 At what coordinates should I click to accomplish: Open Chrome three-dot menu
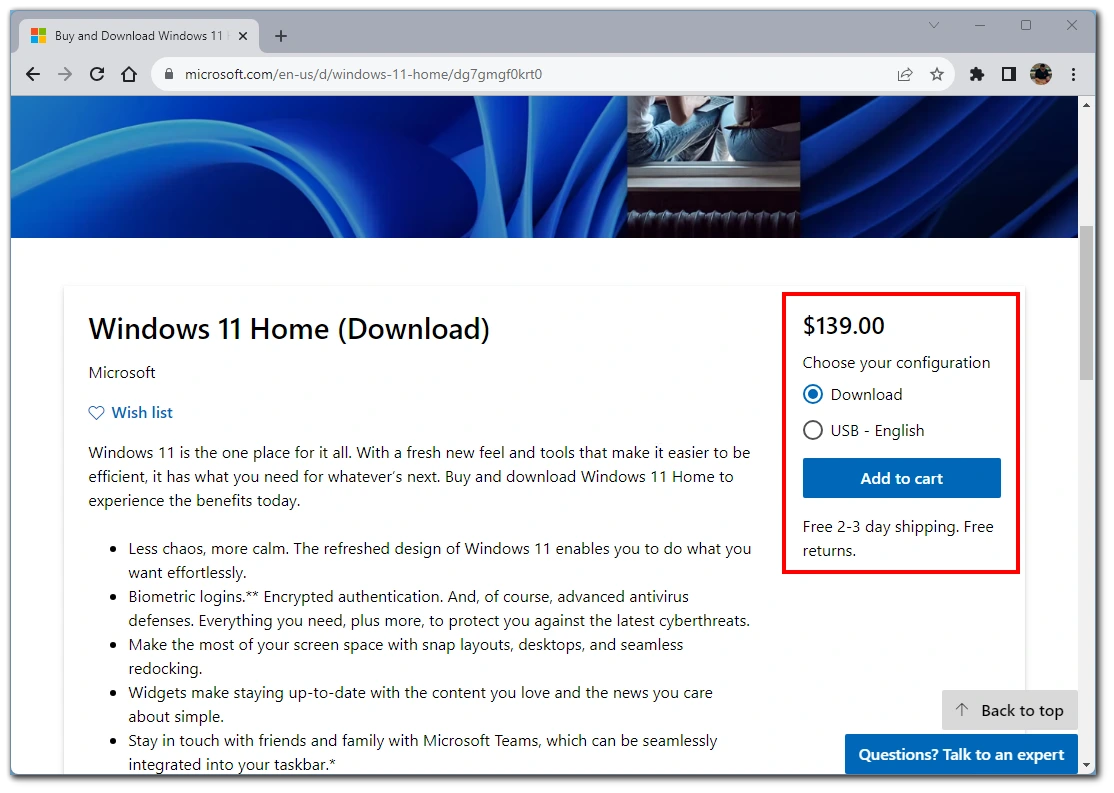click(x=1074, y=75)
